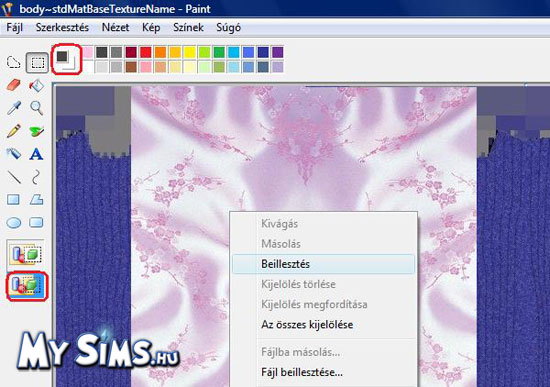Screen dimensions: 550x387
Task: Choose Beillesztés from the context menu
Action: [323, 264]
